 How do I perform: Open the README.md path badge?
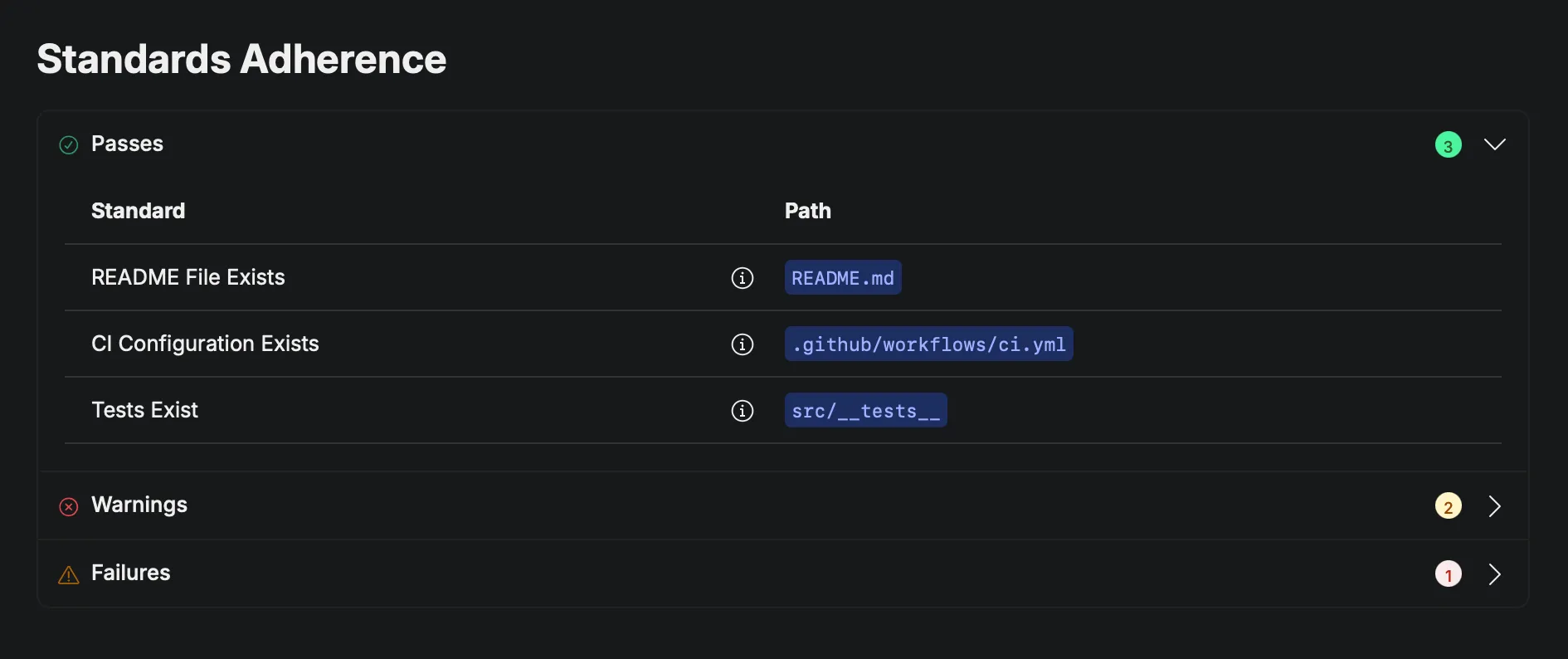tap(842, 277)
